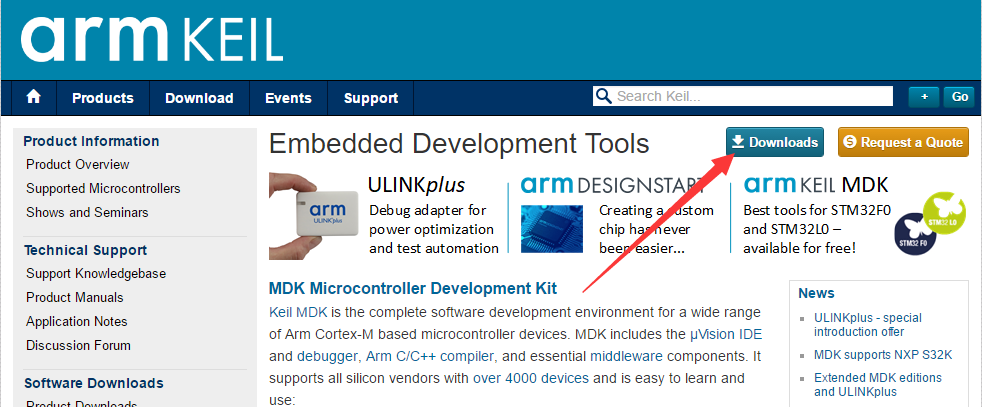This screenshot has width=982, height=407.
Task: Open Discussion Forum link
Action: tap(78, 345)
